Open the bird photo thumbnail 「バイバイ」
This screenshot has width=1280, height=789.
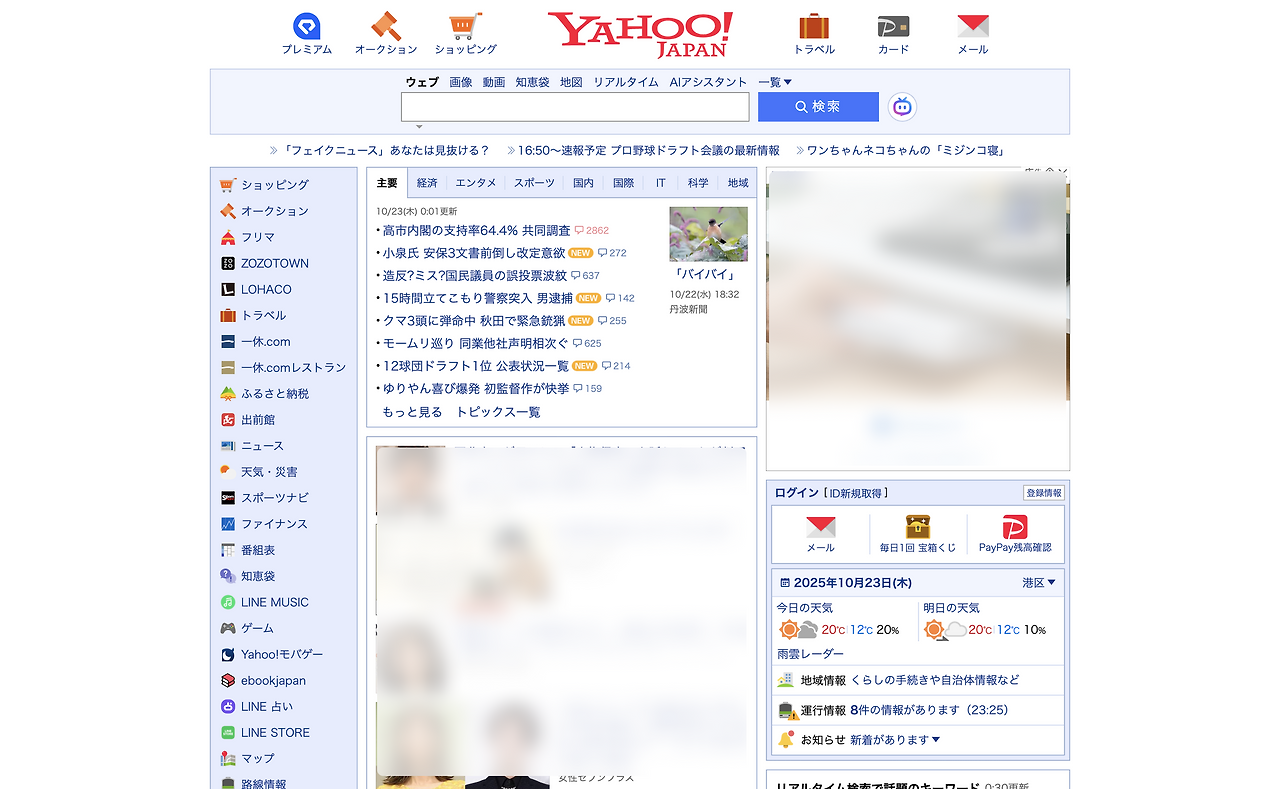coord(708,234)
